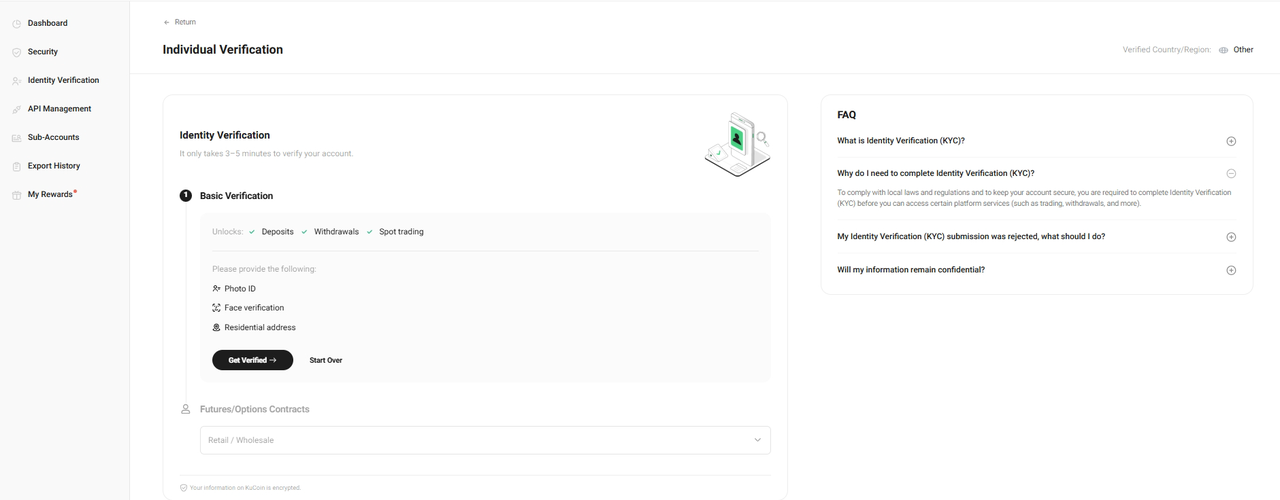This screenshot has height=500, width=1280.
Task: Click the ID verification illustration graphic
Action: pyautogui.click(x=737, y=144)
